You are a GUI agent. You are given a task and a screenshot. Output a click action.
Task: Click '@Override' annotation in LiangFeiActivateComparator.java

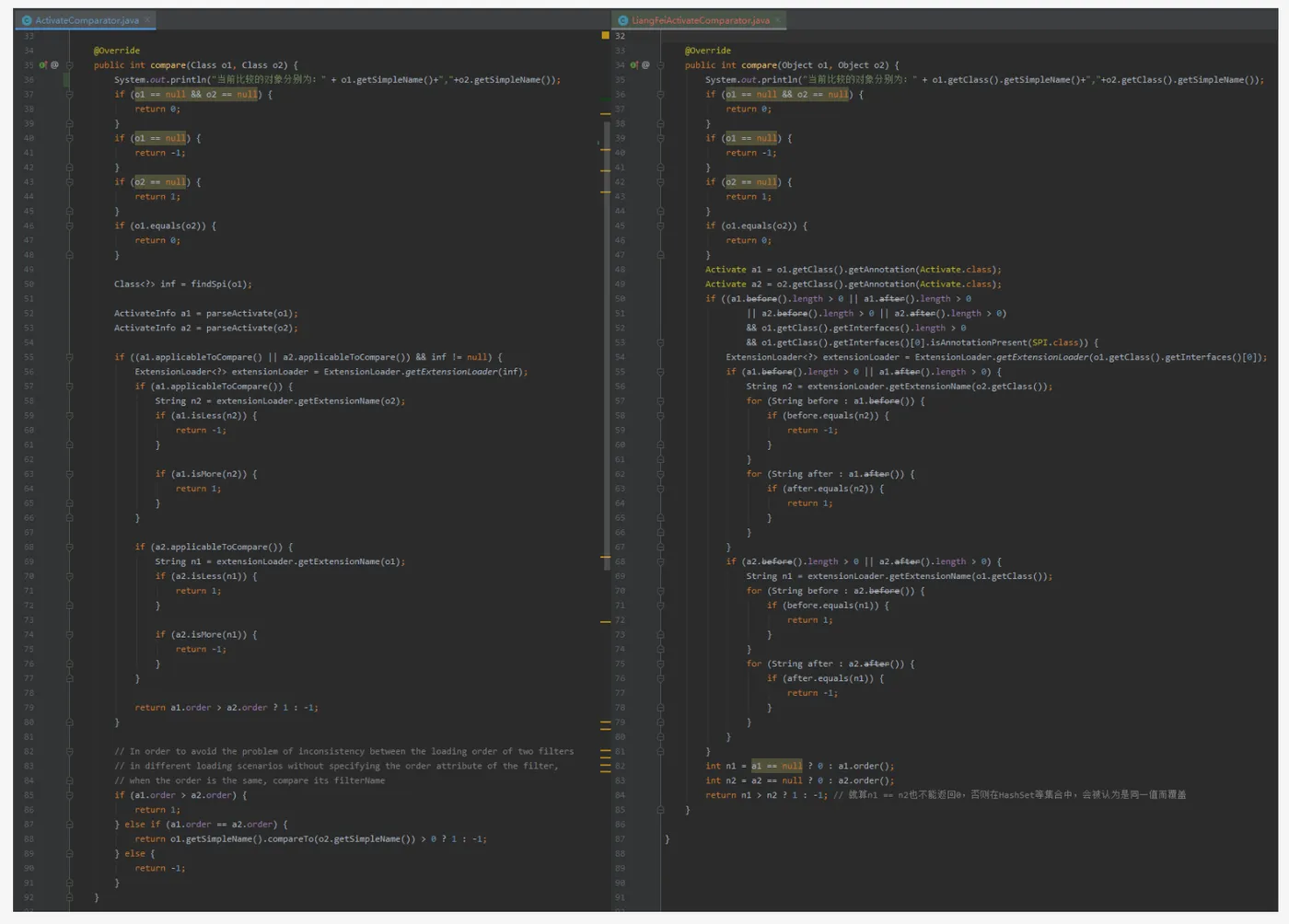708,51
